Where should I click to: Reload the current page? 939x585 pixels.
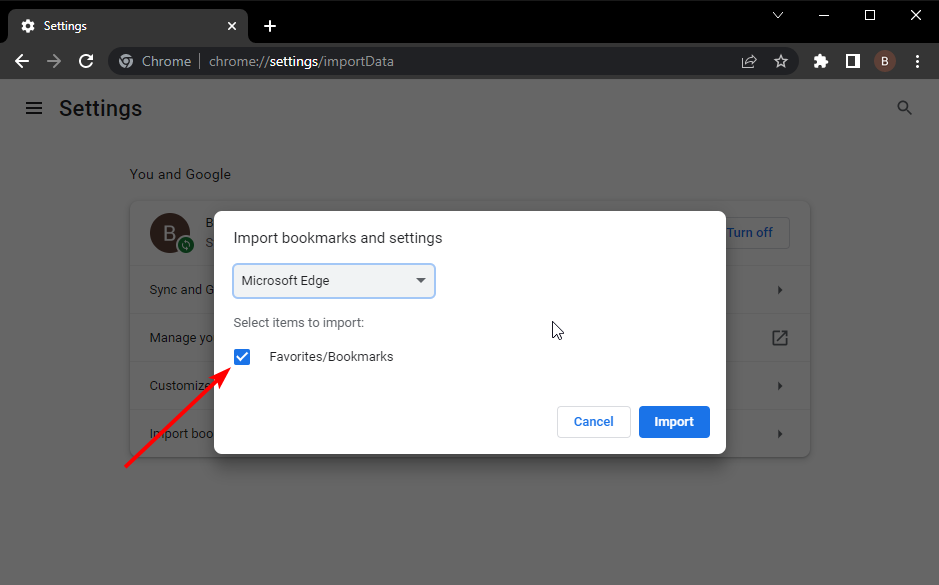(x=86, y=61)
